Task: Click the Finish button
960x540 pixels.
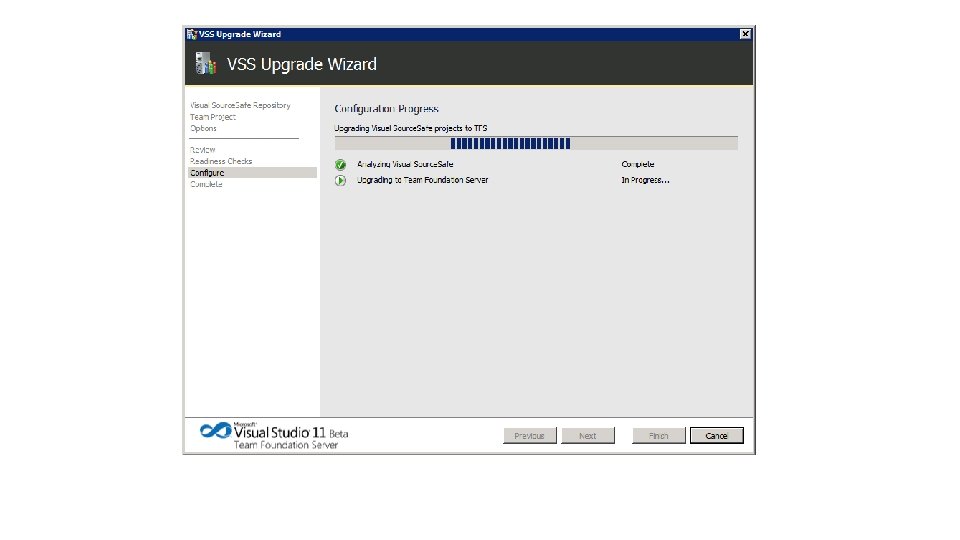Action: [659, 436]
